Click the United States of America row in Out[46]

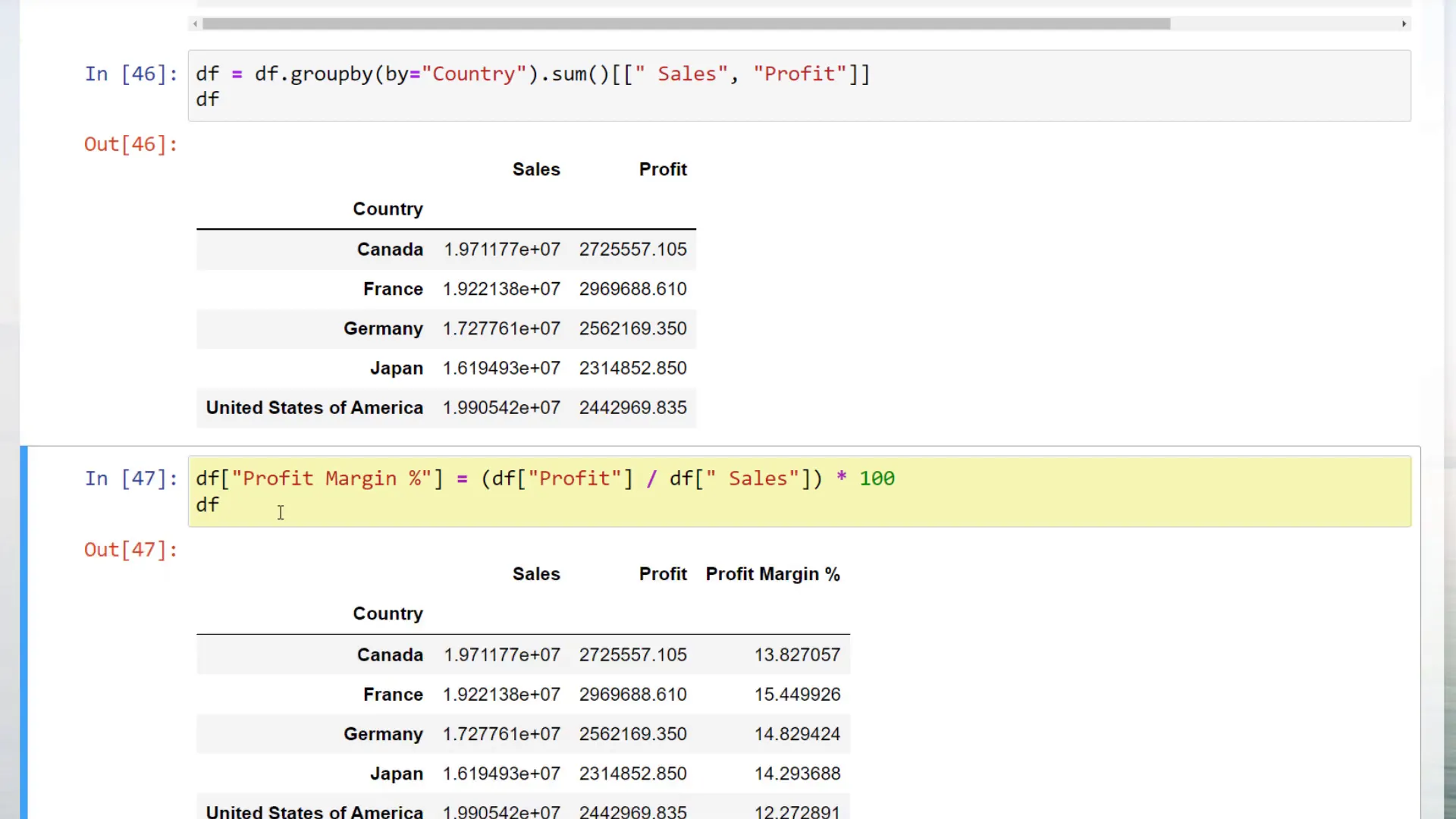(x=314, y=408)
